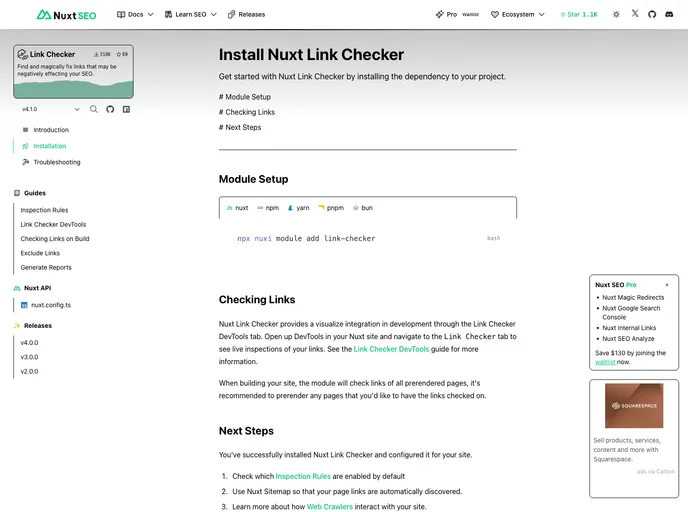Open the Releases page in top nav
Screen dimensions: 688x512
pos(246,14)
